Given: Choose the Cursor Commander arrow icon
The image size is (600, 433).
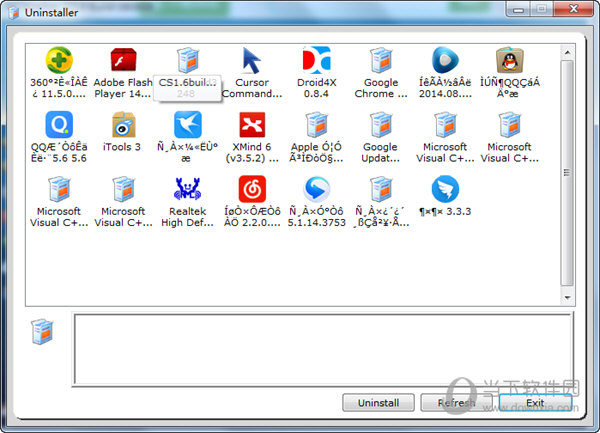Looking at the screenshot, I should coord(252,60).
